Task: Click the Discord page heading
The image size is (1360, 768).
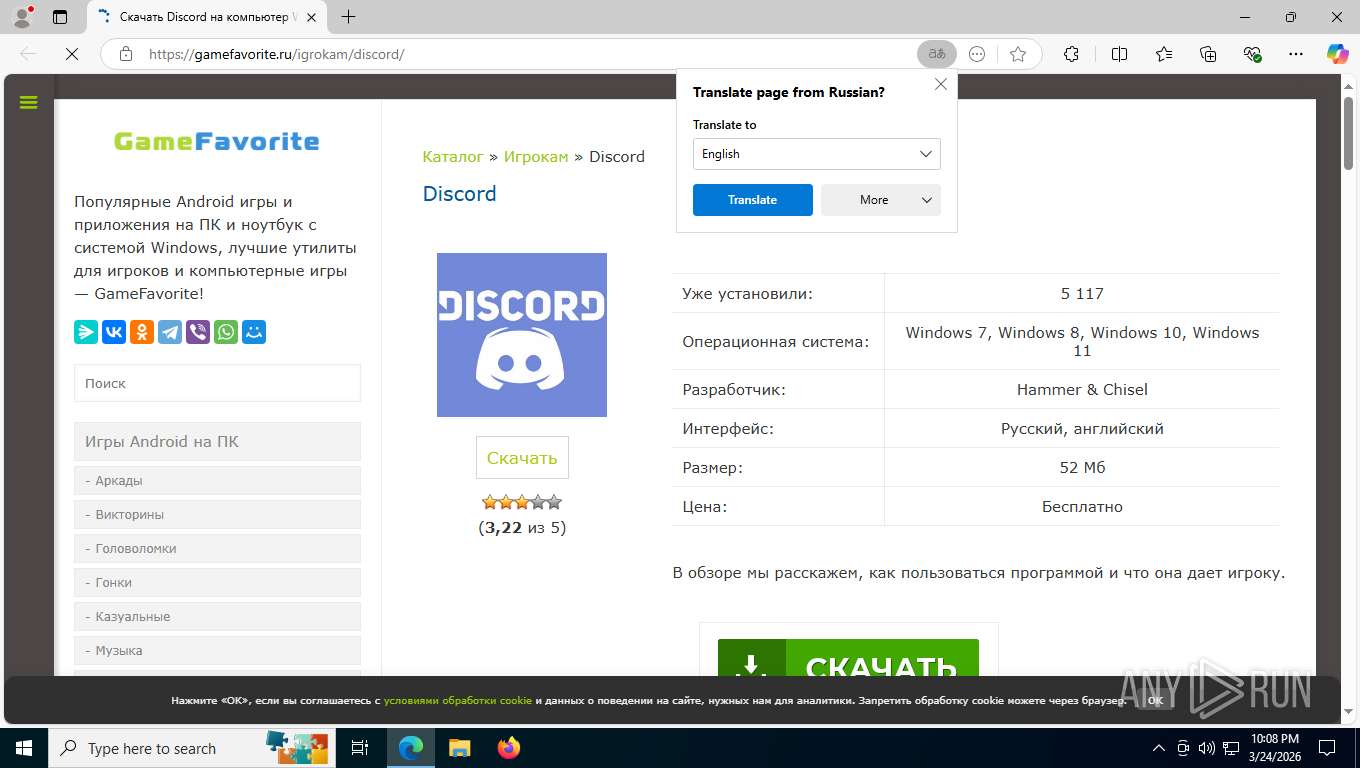Action: coord(459,194)
